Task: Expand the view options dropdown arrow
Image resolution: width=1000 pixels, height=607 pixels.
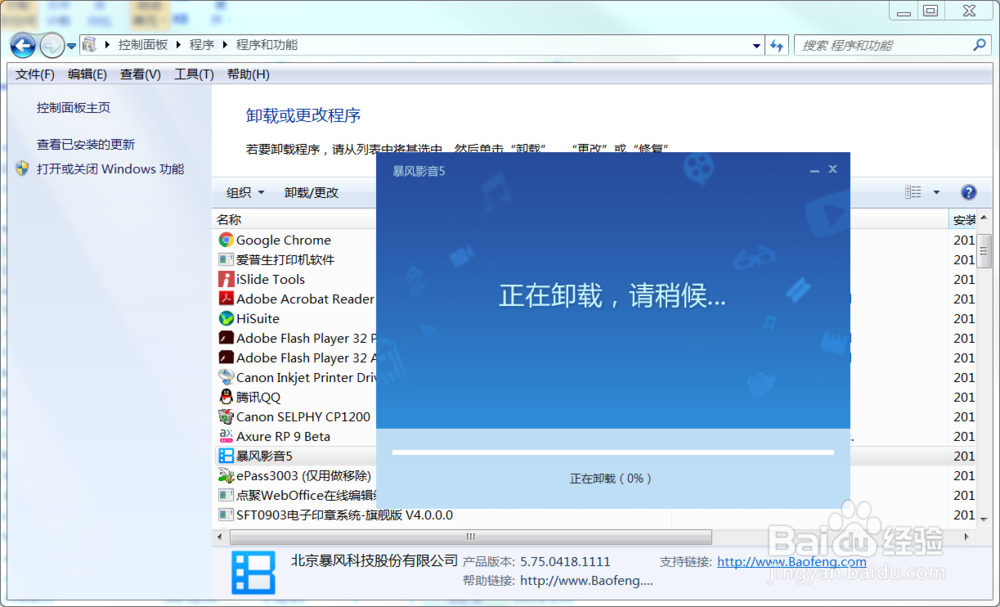Action: click(x=936, y=192)
